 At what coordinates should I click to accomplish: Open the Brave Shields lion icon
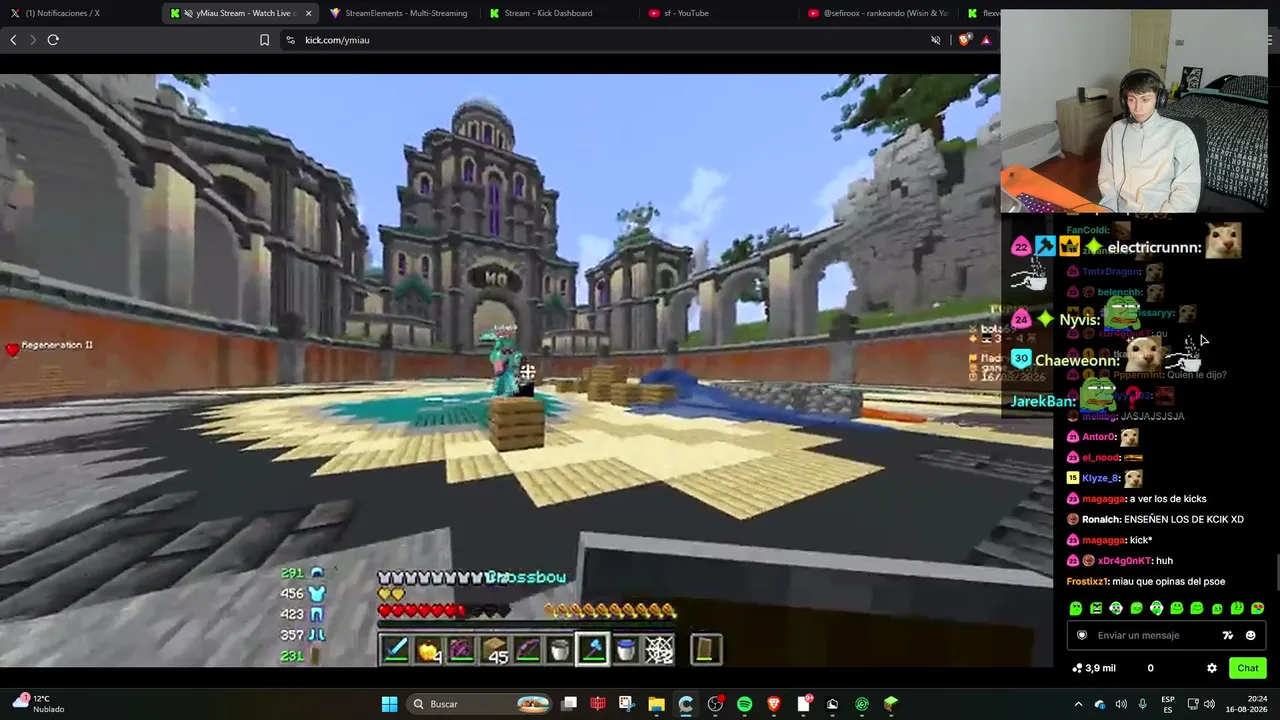(x=964, y=40)
